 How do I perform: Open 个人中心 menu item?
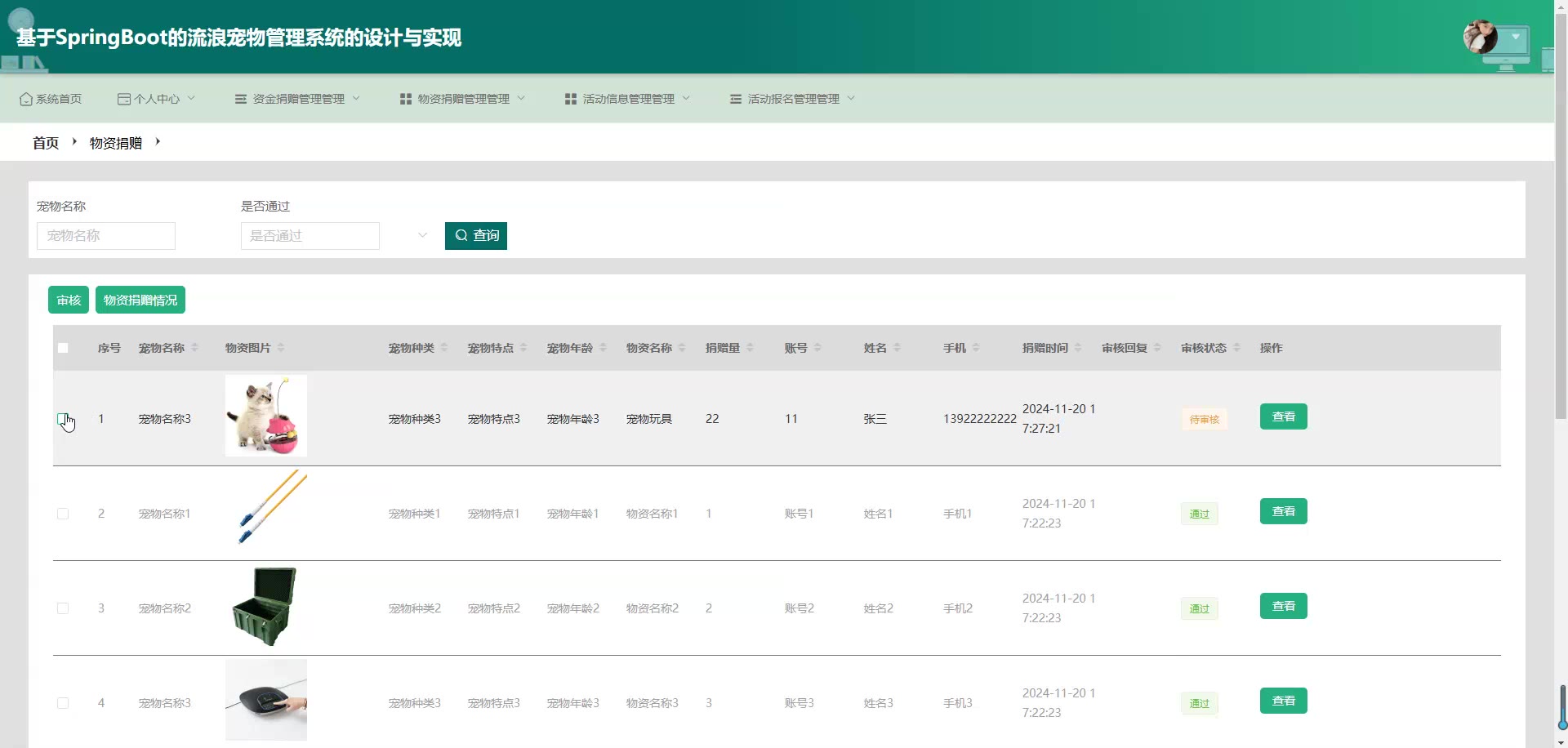(157, 99)
